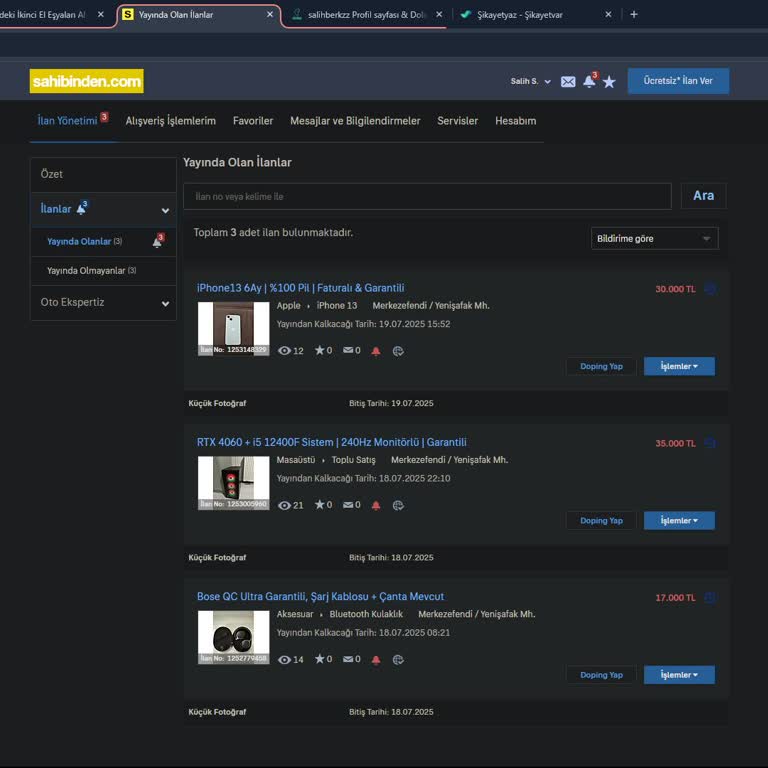Go to the Favoriler menu tab

[x=253, y=121]
